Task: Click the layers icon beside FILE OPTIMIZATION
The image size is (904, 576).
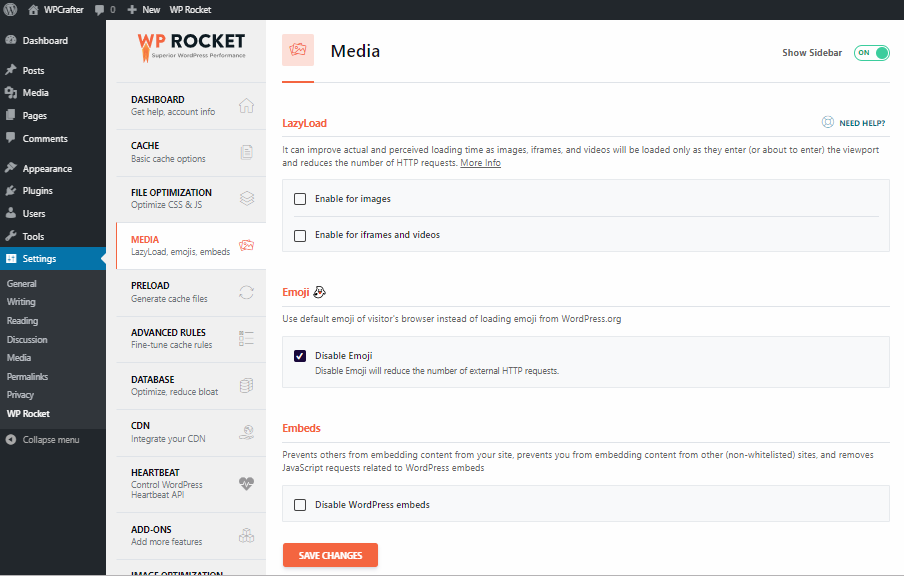Action: click(x=247, y=198)
